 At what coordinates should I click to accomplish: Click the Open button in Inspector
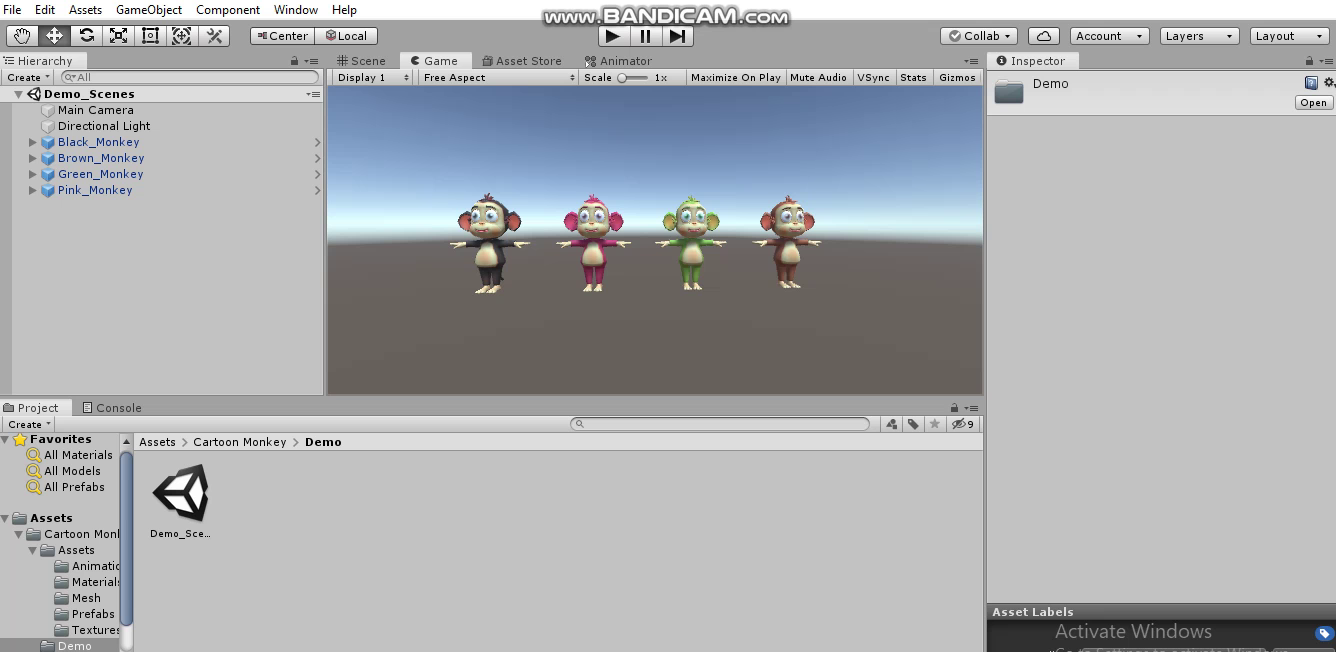click(1313, 103)
